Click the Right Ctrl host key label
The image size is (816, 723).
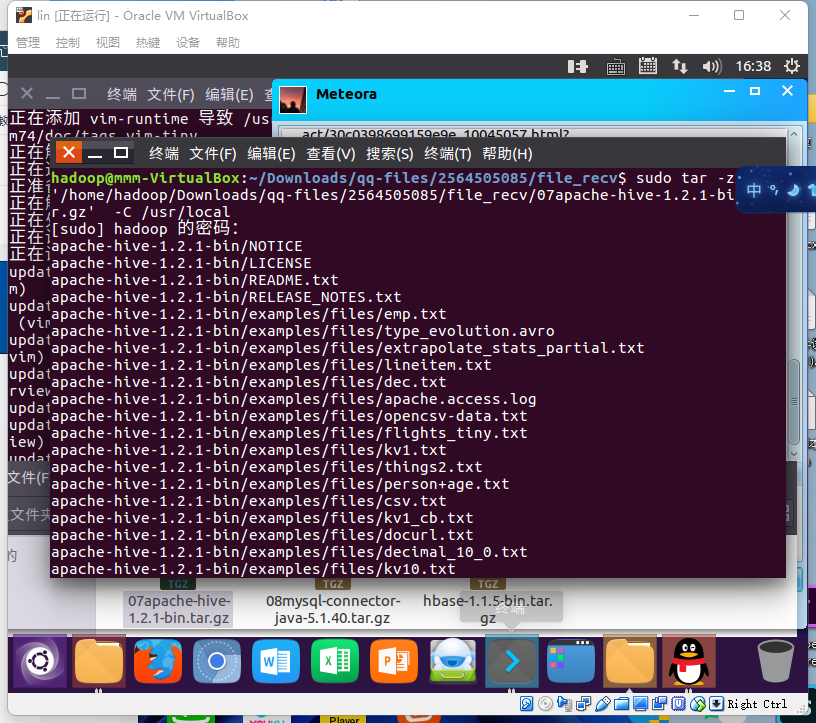point(757,704)
